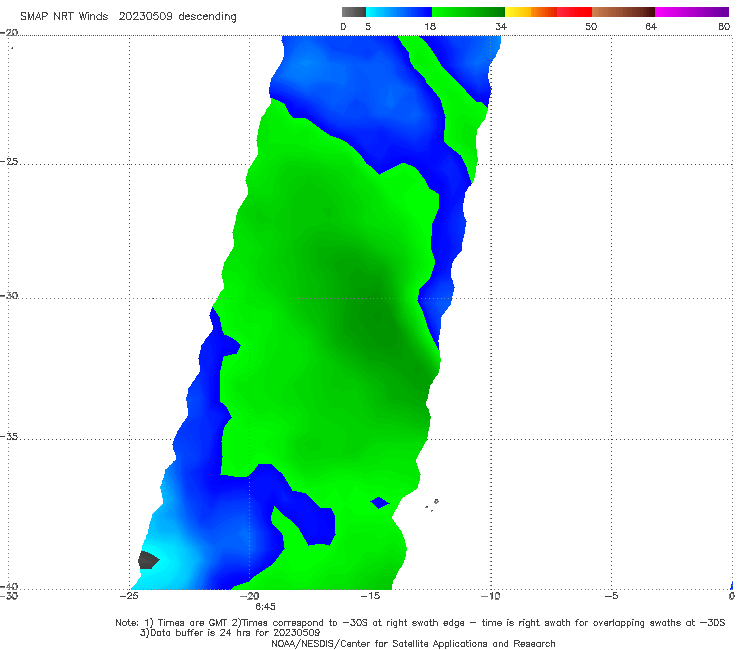Click the blue 5-18 colorbar segment
The height and width of the screenshot is (650, 740).
(x=399, y=12)
